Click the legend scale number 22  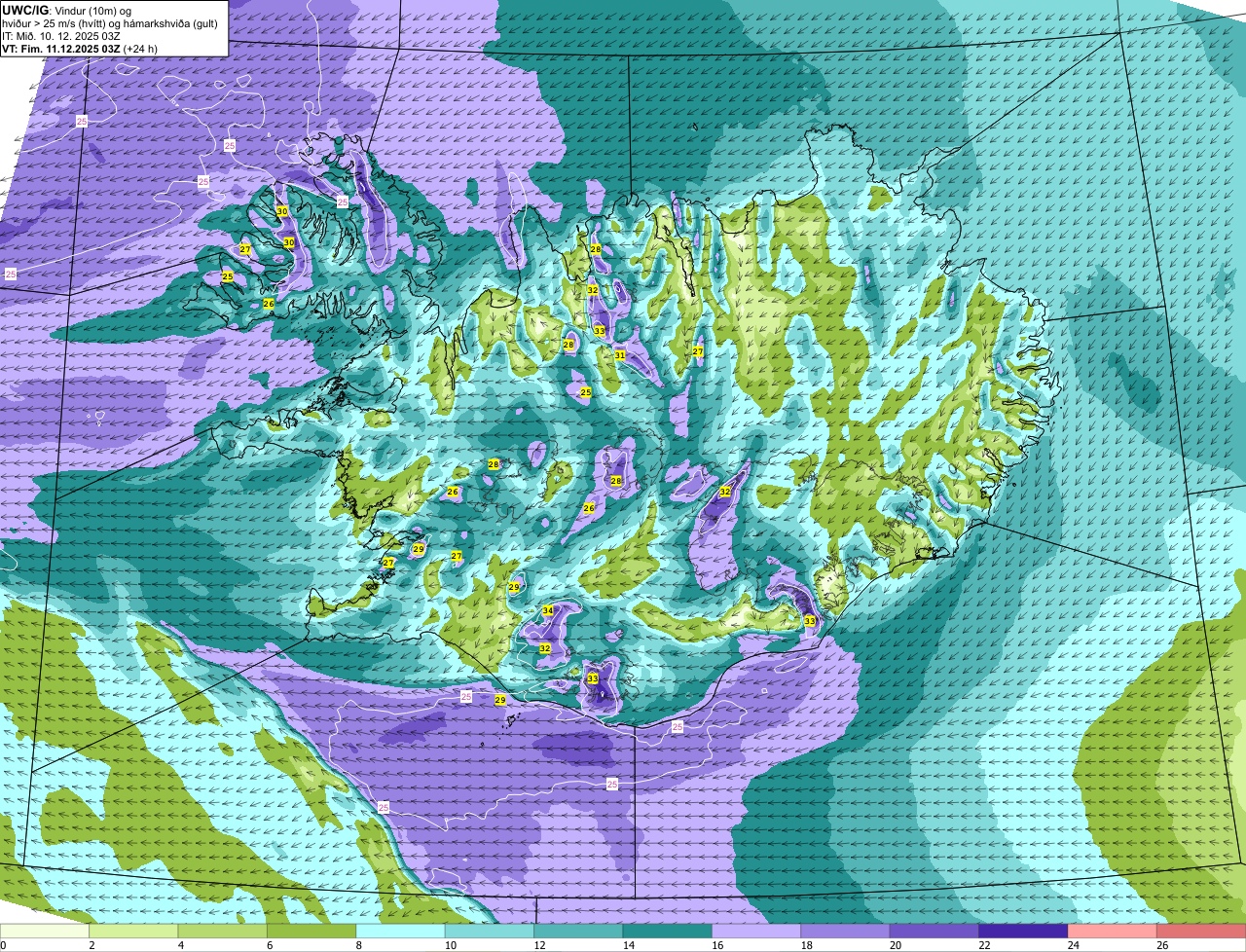coord(984,945)
